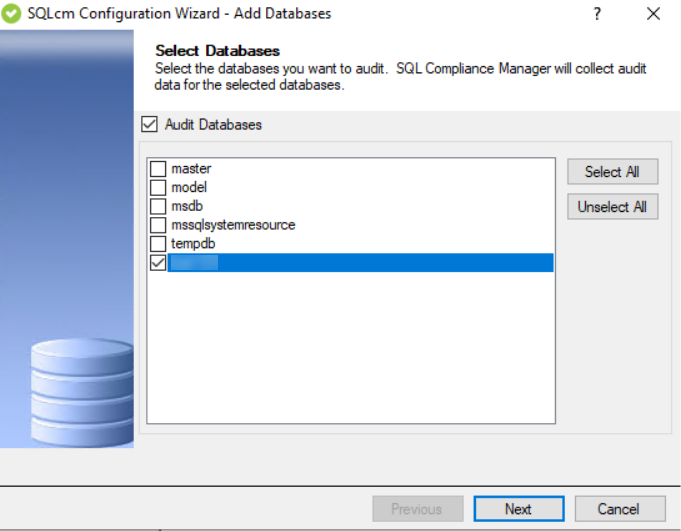Tick the tempdb database checkbox
This screenshot has width=681, height=531.
click(158, 244)
